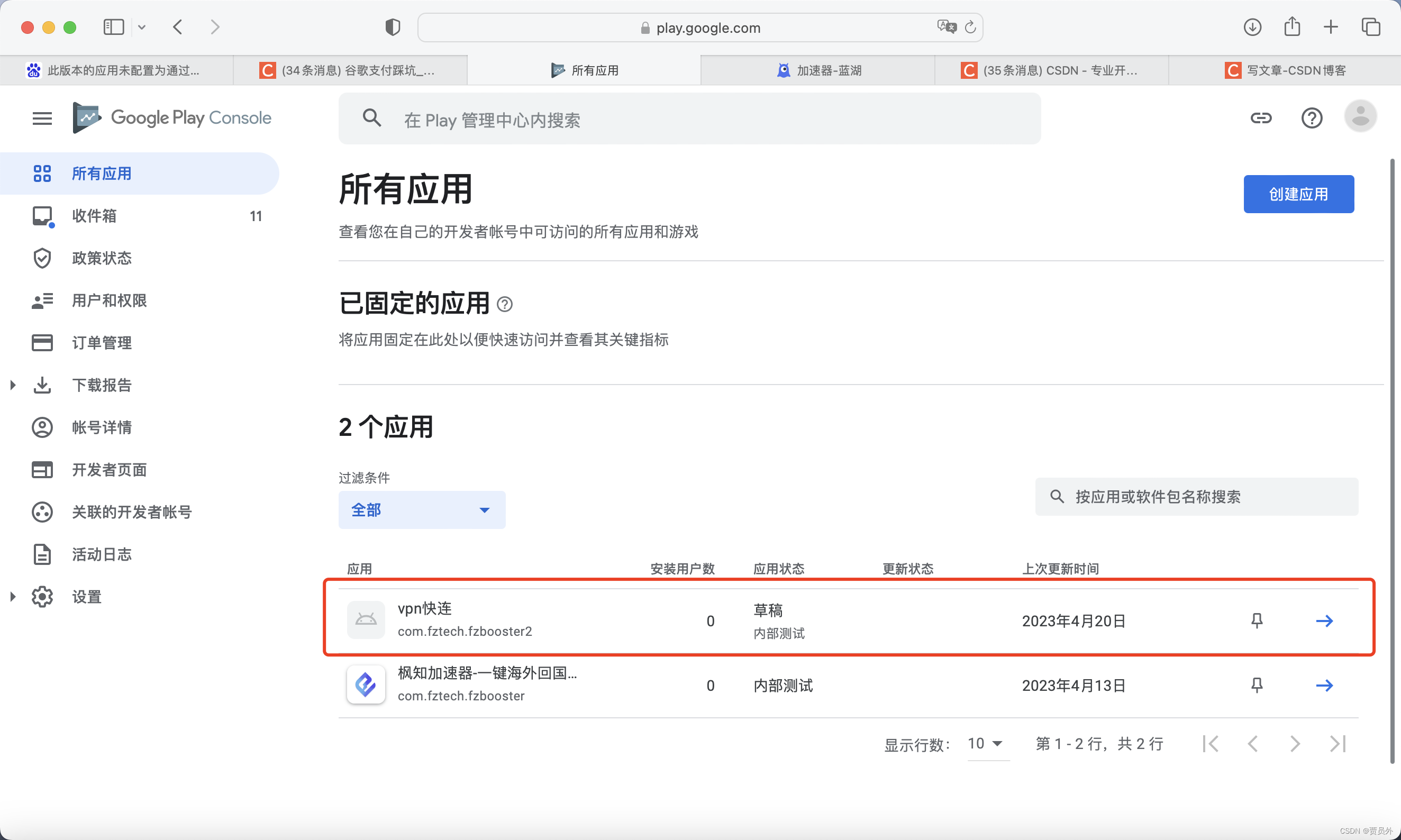Show Safari tab overview
This screenshot has height=840, width=1401.
click(x=1370, y=26)
